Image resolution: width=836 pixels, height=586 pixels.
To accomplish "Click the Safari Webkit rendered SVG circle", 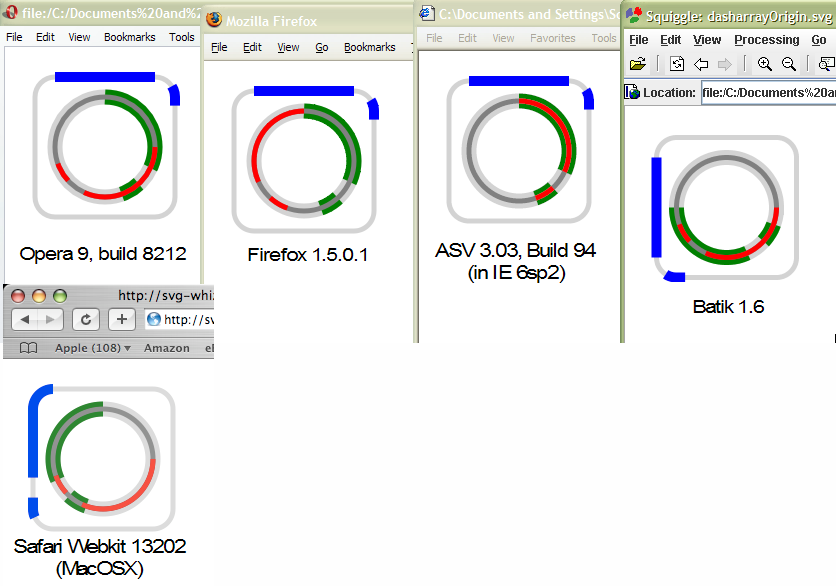I will coord(101,458).
